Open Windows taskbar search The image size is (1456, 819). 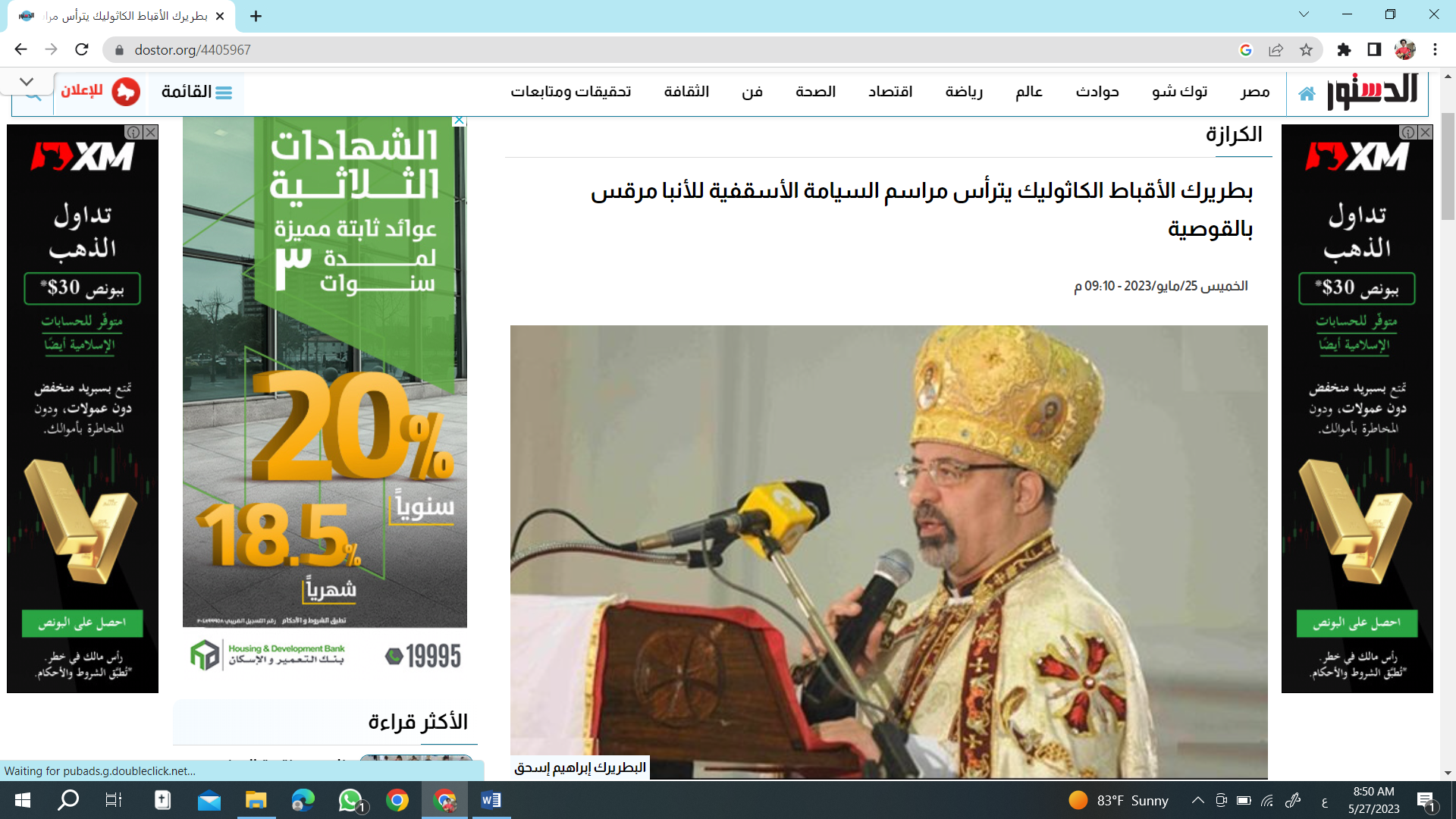(68, 800)
